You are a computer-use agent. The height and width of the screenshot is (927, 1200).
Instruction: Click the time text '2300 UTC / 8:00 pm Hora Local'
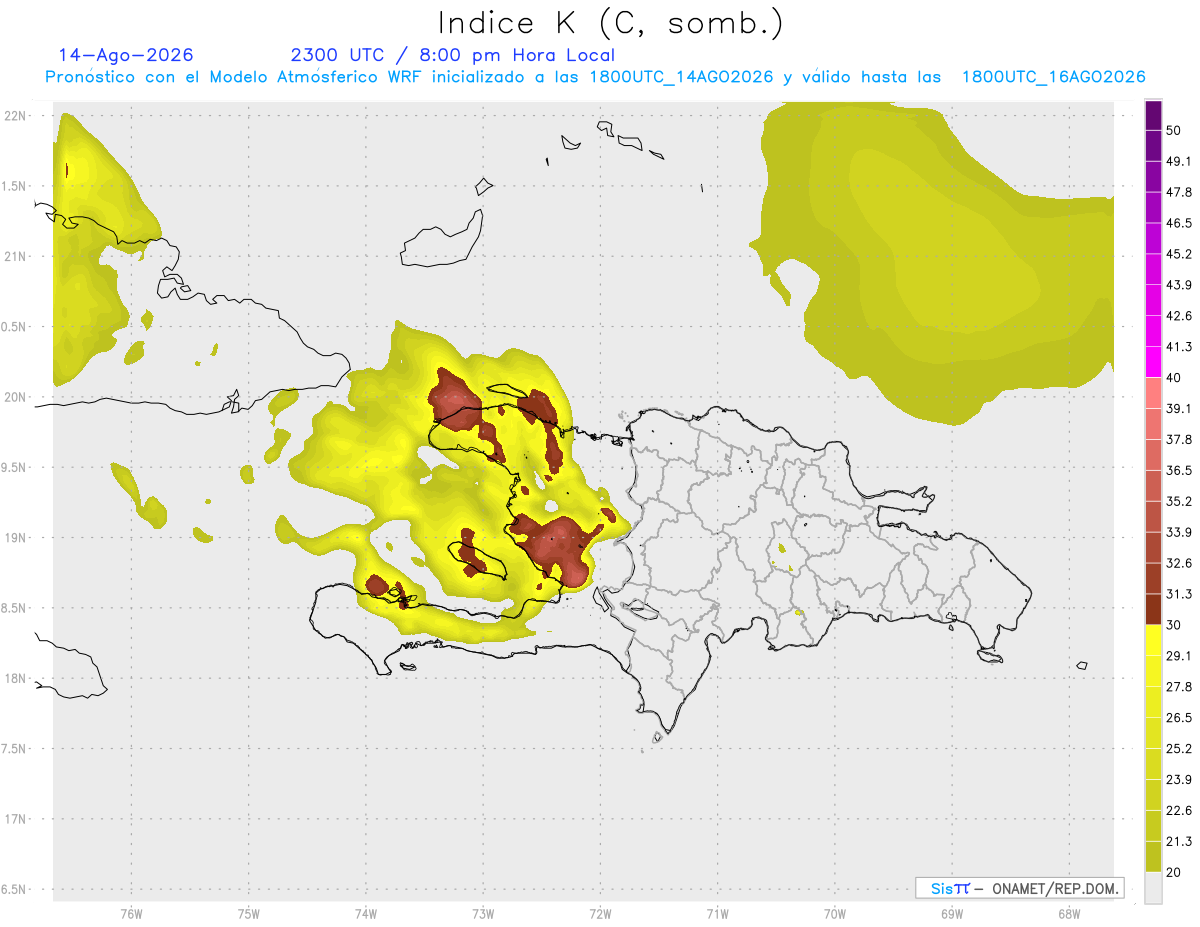click(452, 55)
